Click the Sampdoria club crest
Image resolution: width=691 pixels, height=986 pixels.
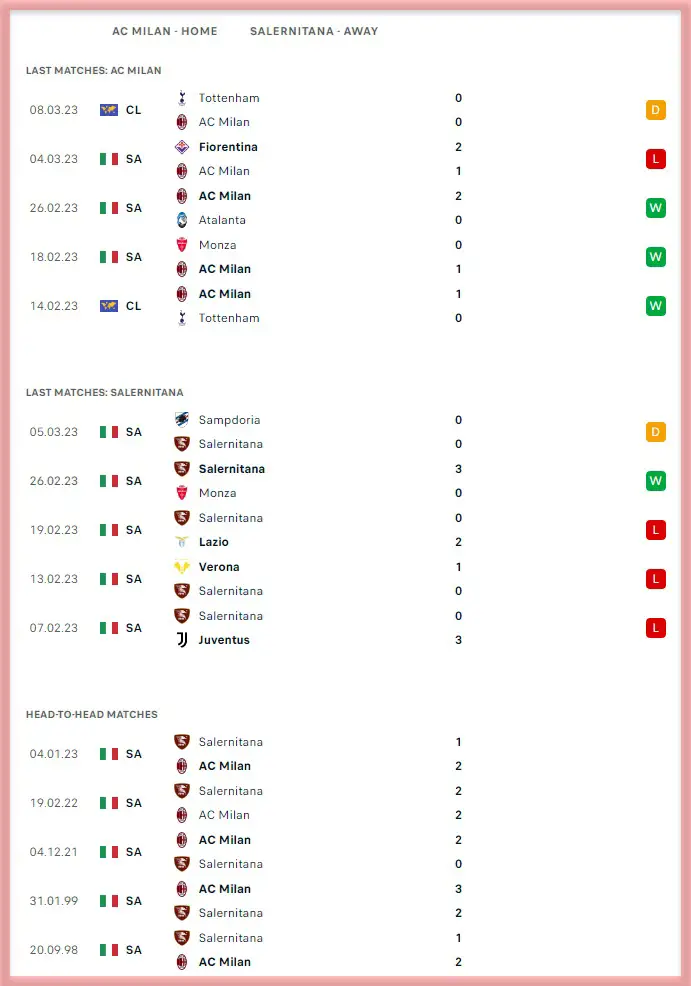[182, 420]
